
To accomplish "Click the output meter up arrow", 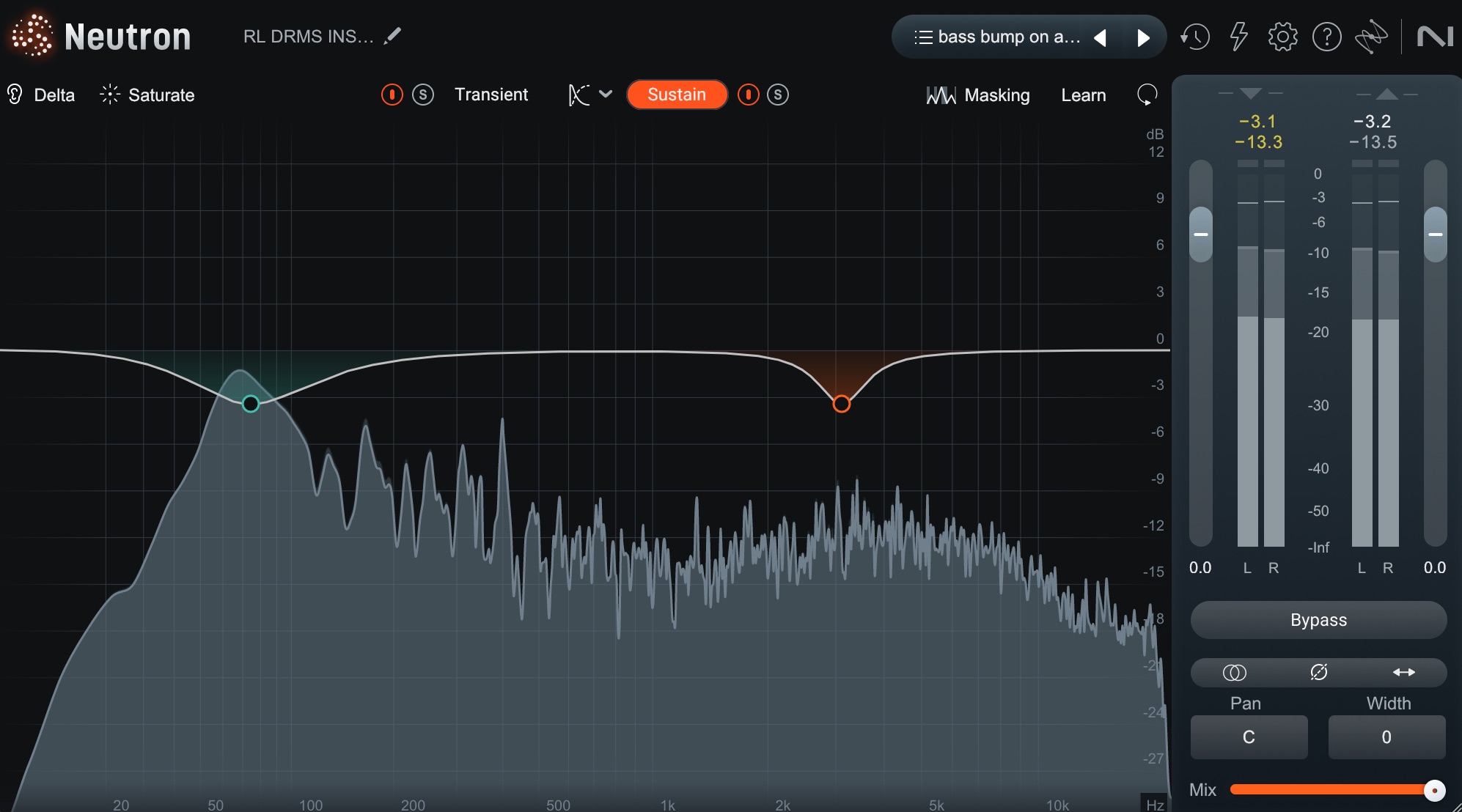I will tap(1386, 94).
